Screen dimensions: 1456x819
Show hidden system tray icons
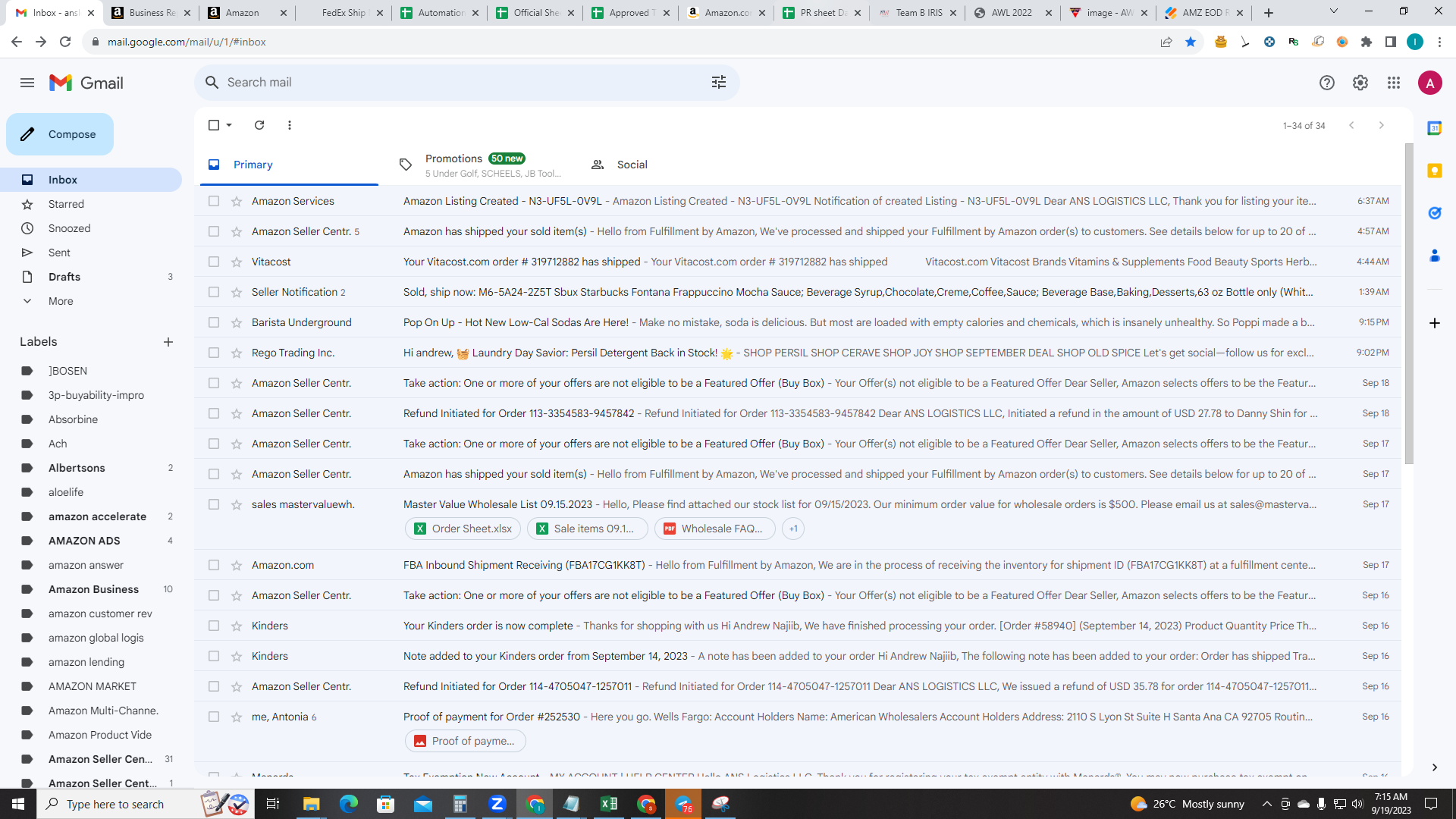[x=1267, y=804]
